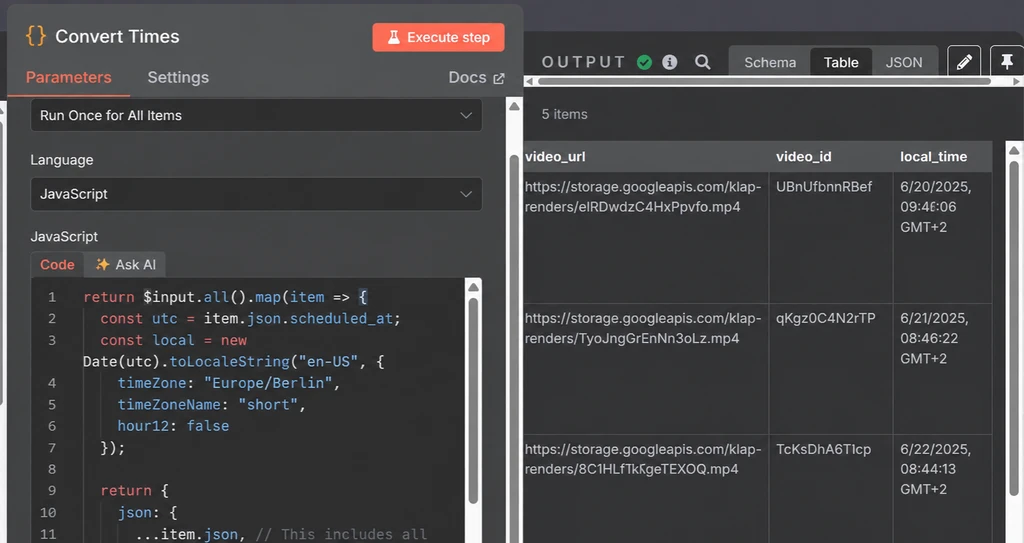
Task: Click the left arrow of the horizontal scrollbar
Action: pyautogui.click(x=529, y=82)
